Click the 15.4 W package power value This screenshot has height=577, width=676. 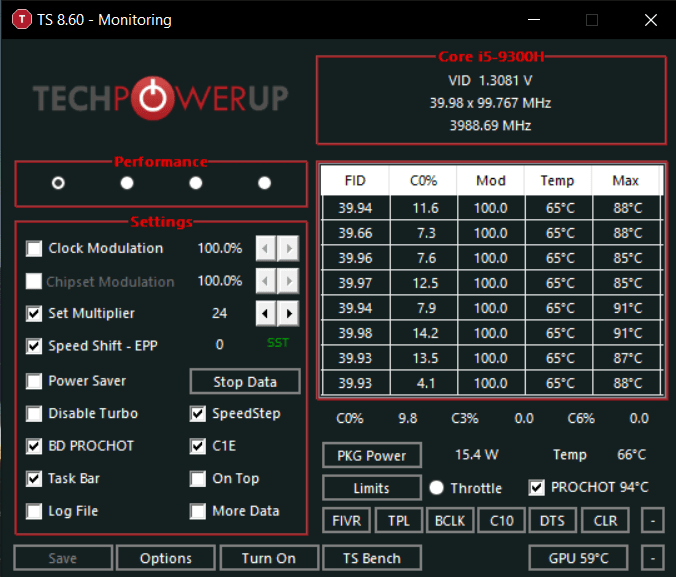tap(477, 455)
